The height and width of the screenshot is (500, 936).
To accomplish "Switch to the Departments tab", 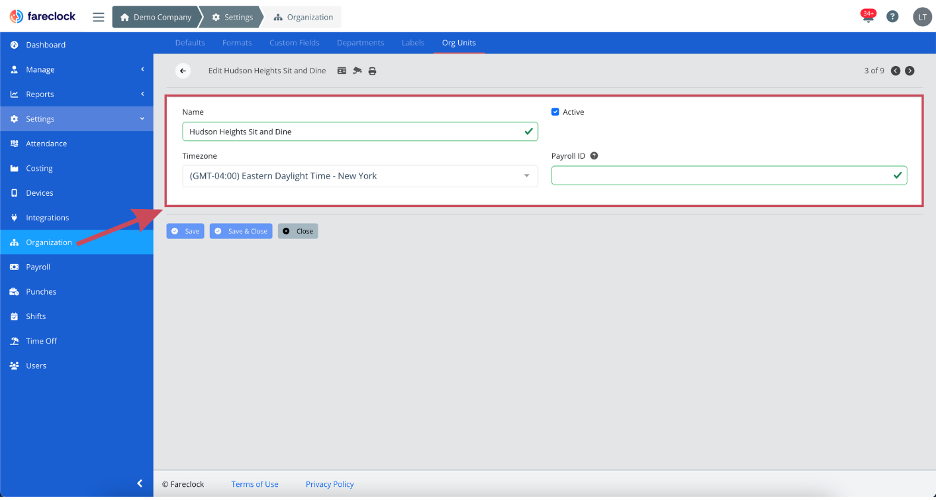I will tap(361, 43).
